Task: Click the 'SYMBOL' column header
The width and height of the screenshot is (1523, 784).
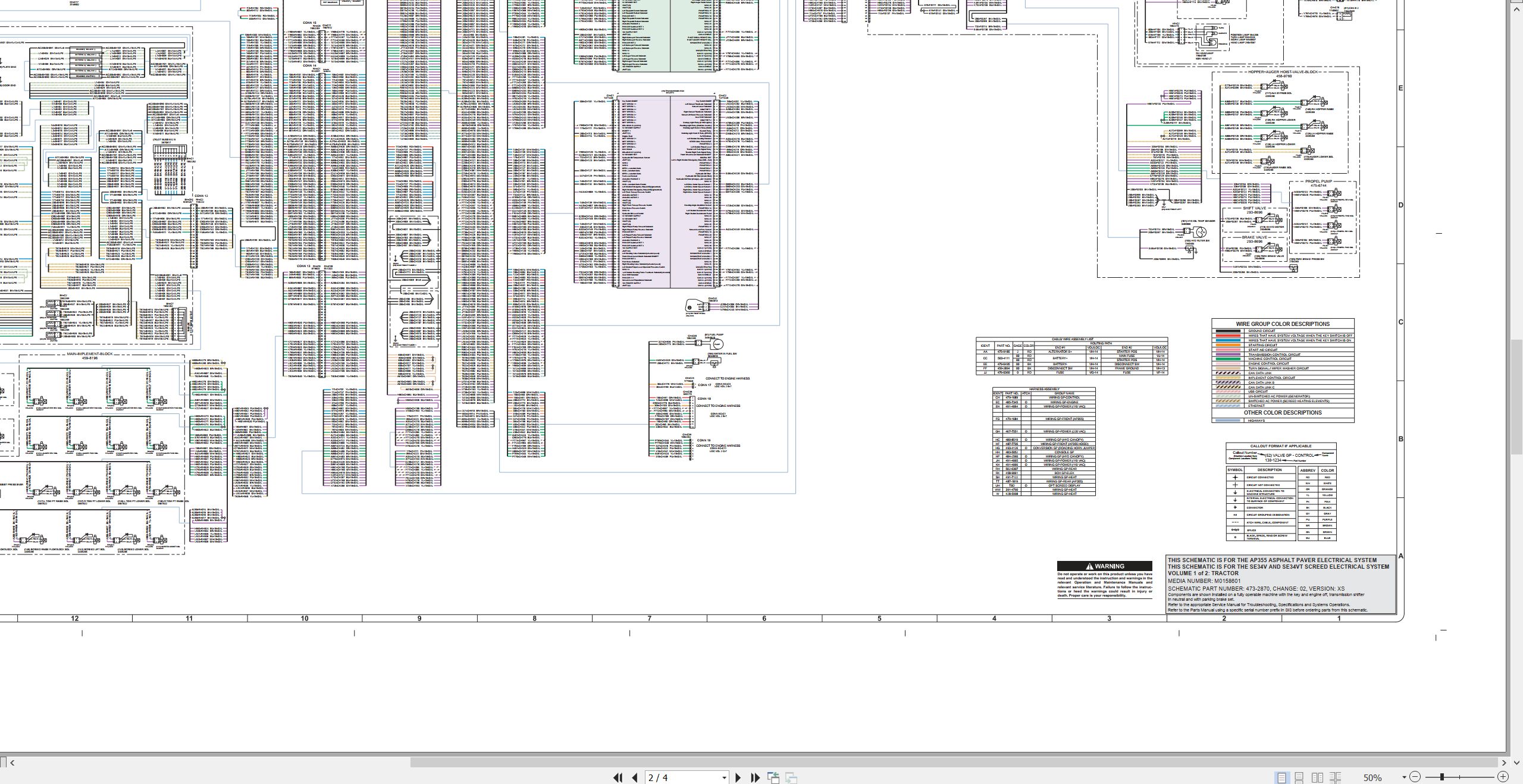Action: coord(1235,470)
